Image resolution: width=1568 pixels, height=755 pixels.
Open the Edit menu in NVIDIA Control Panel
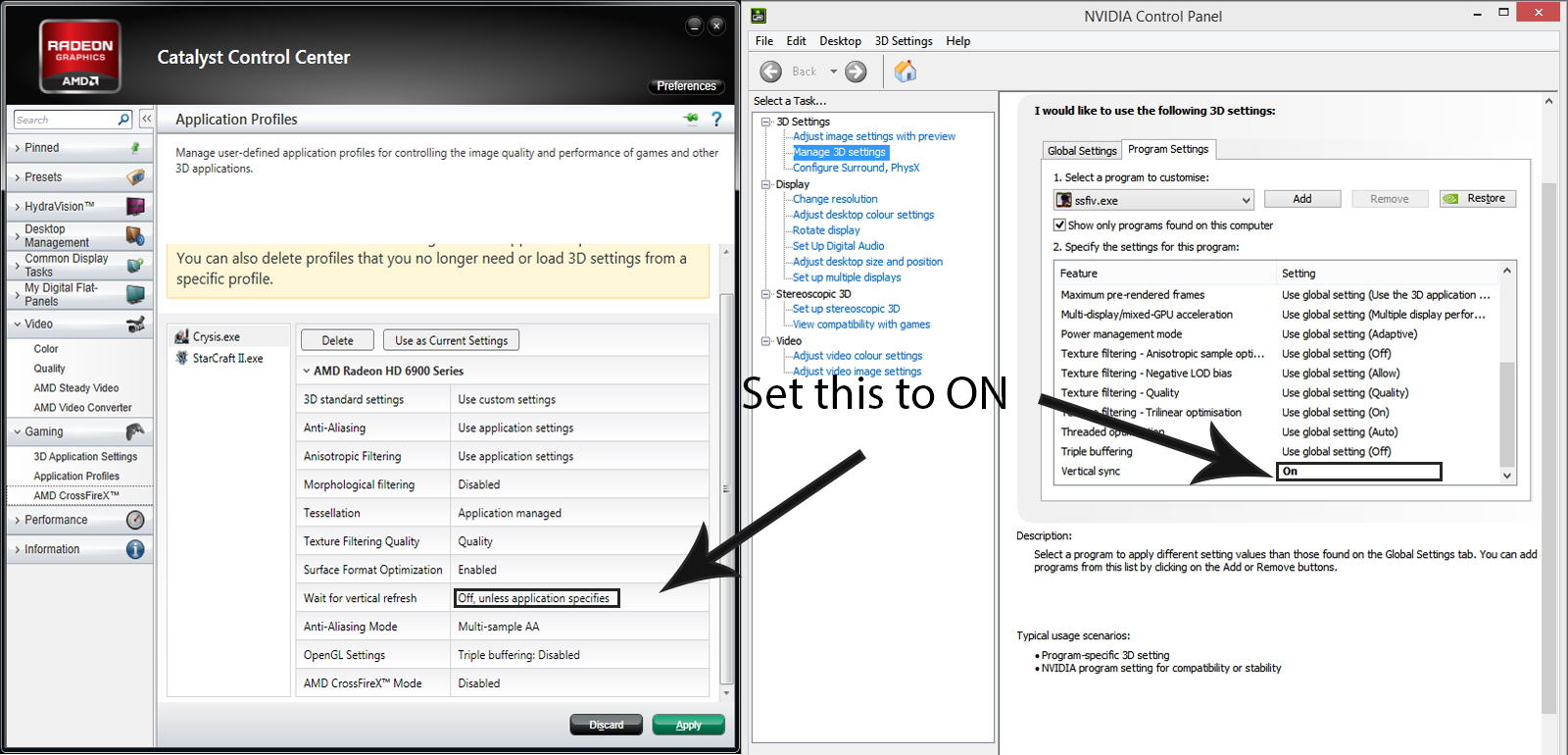click(x=796, y=41)
